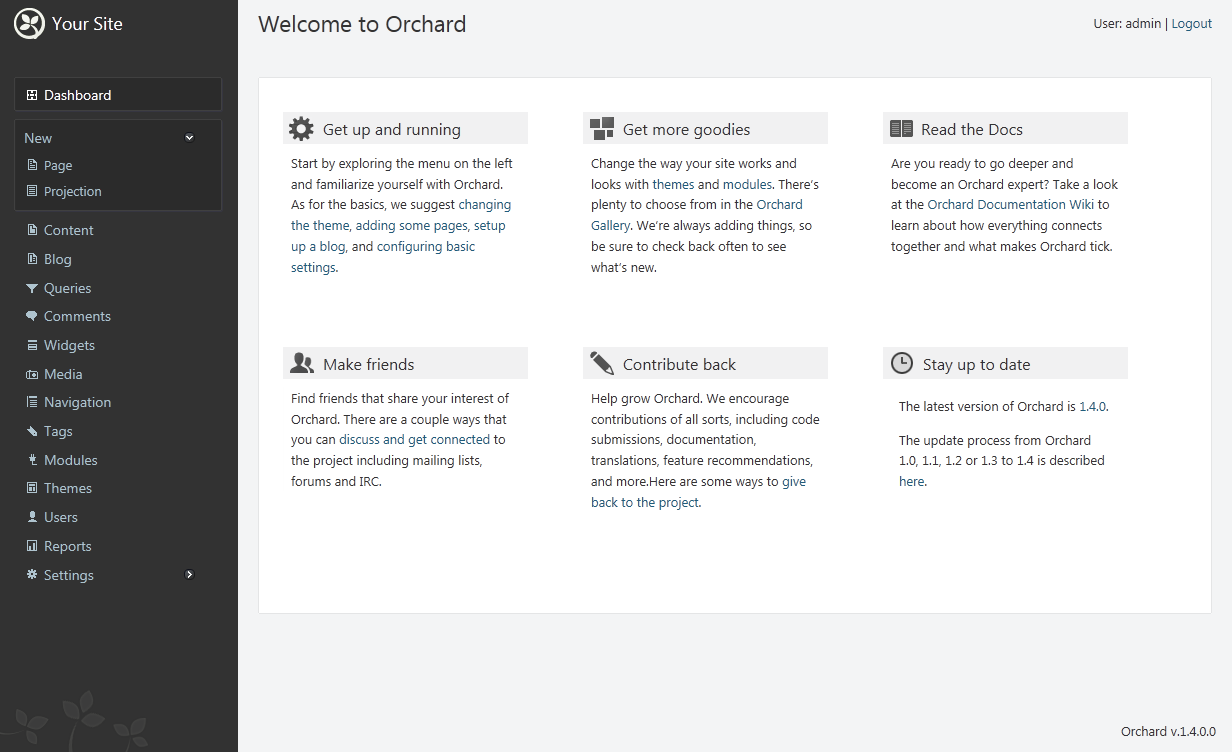Open the Orchard Documentation Wiki link
This screenshot has height=752, width=1232.
click(1012, 205)
